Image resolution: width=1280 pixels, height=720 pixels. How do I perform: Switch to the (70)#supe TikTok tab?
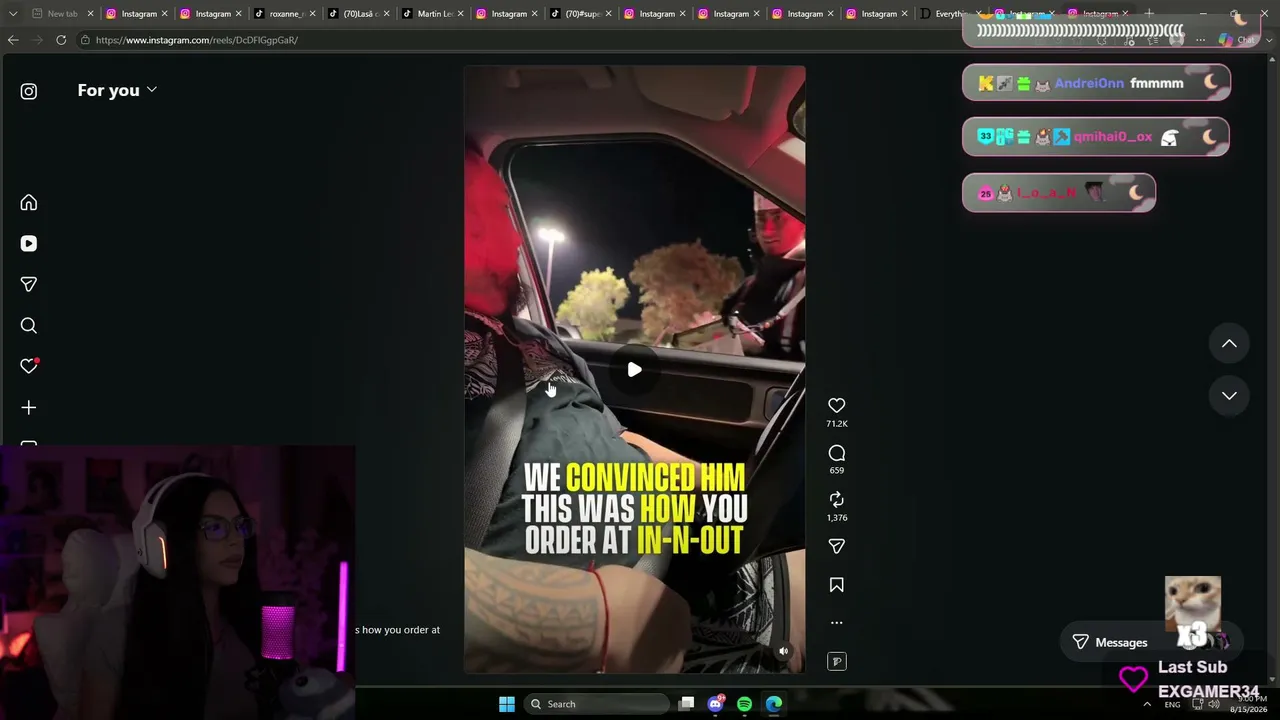tap(581, 14)
